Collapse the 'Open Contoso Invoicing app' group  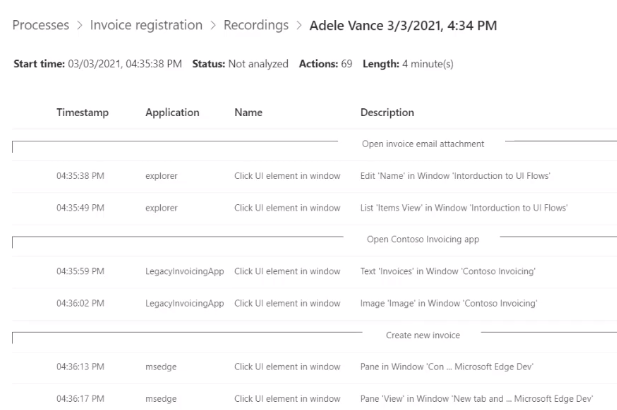(423, 239)
